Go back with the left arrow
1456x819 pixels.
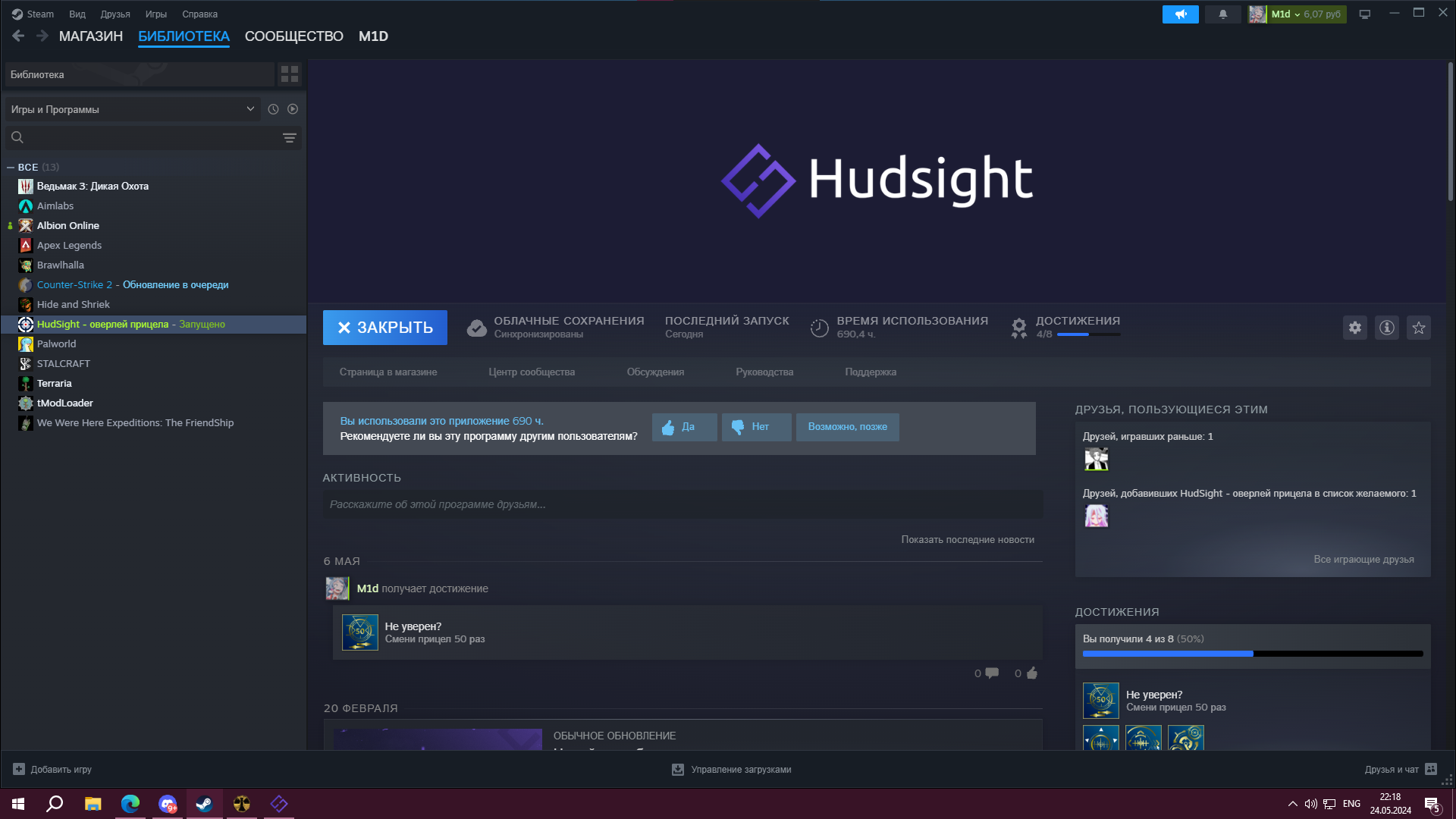[18, 36]
